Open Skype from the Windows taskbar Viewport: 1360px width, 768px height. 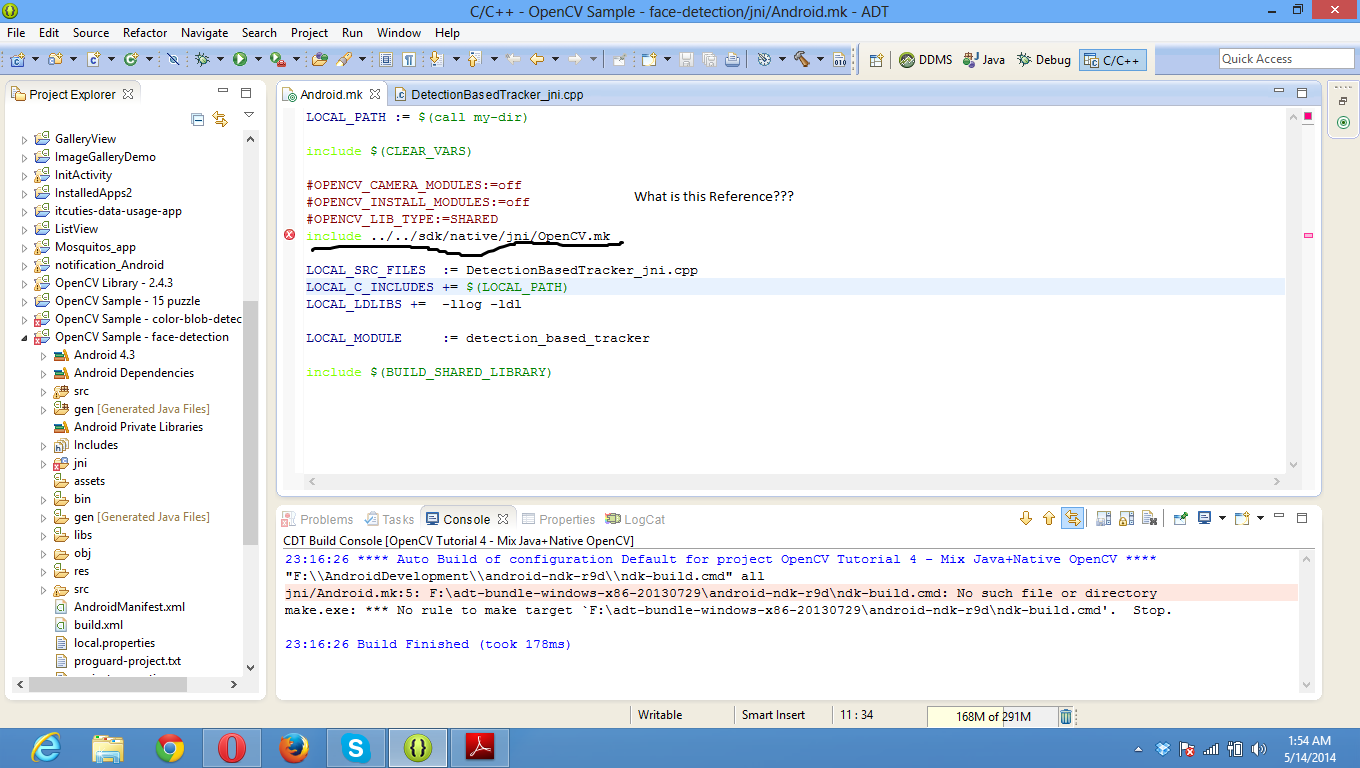coord(354,747)
